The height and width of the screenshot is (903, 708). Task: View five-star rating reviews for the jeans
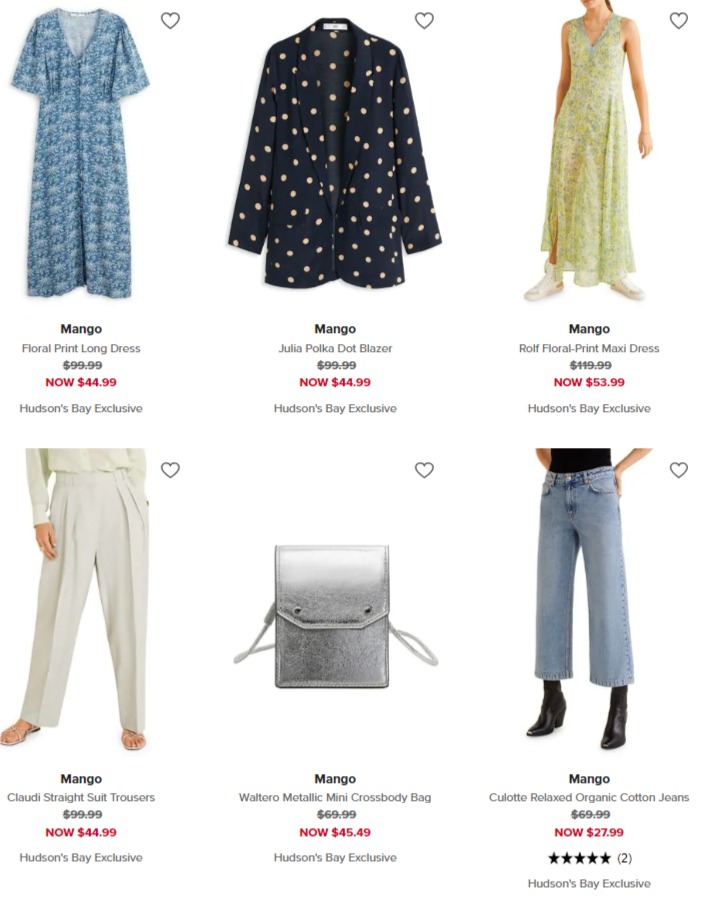[x=589, y=859]
